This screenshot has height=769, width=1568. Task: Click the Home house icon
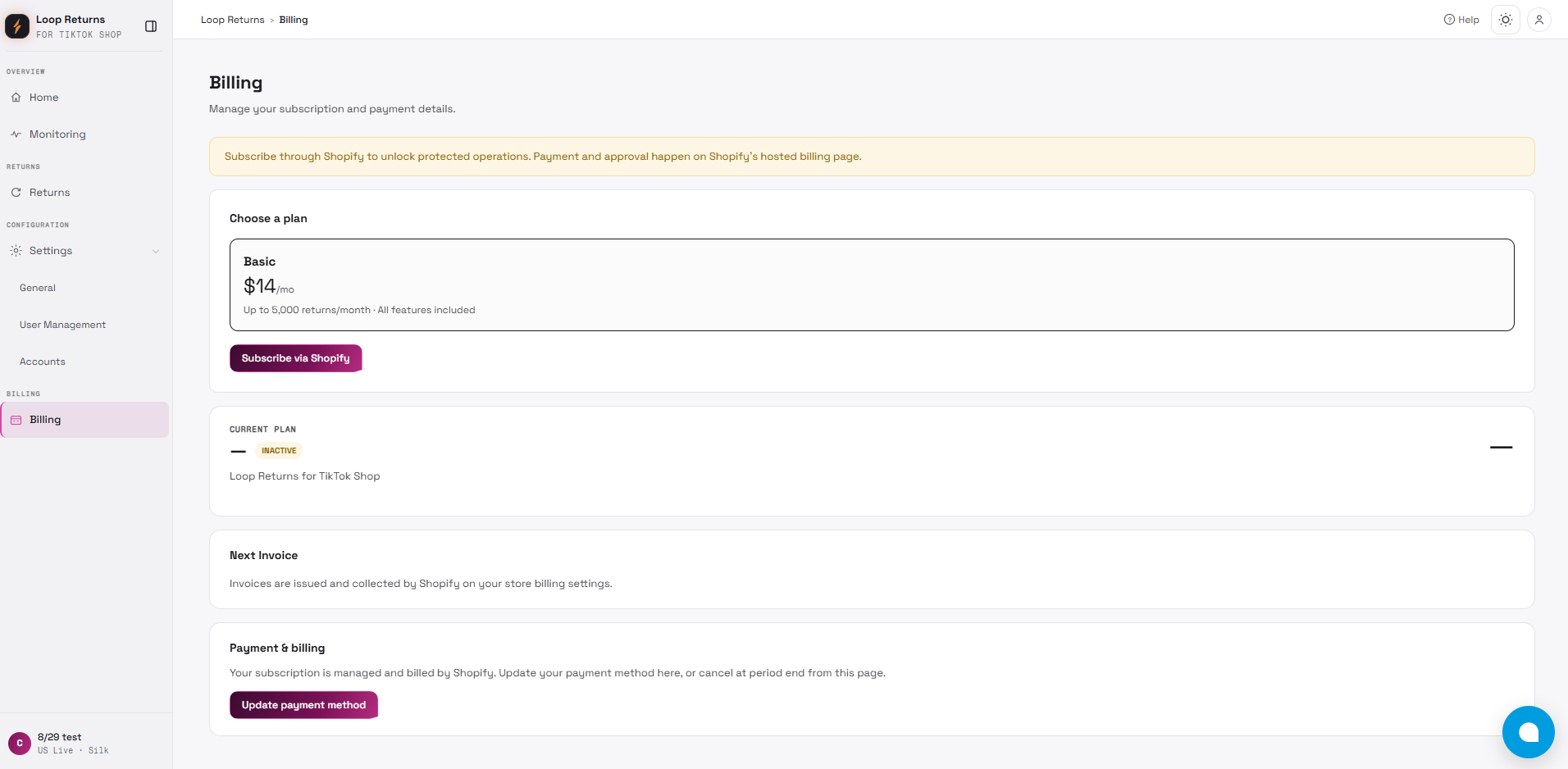pyautogui.click(x=16, y=98)
